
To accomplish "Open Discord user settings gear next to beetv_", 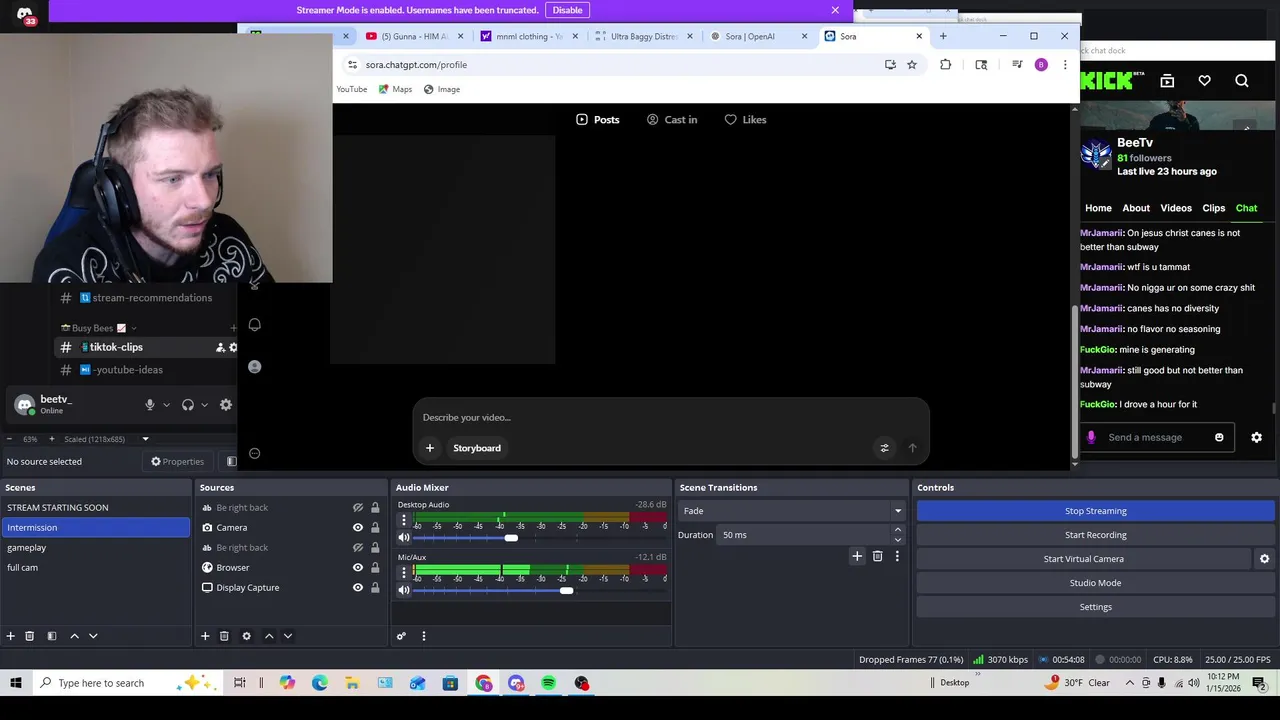I will (225, 405).
